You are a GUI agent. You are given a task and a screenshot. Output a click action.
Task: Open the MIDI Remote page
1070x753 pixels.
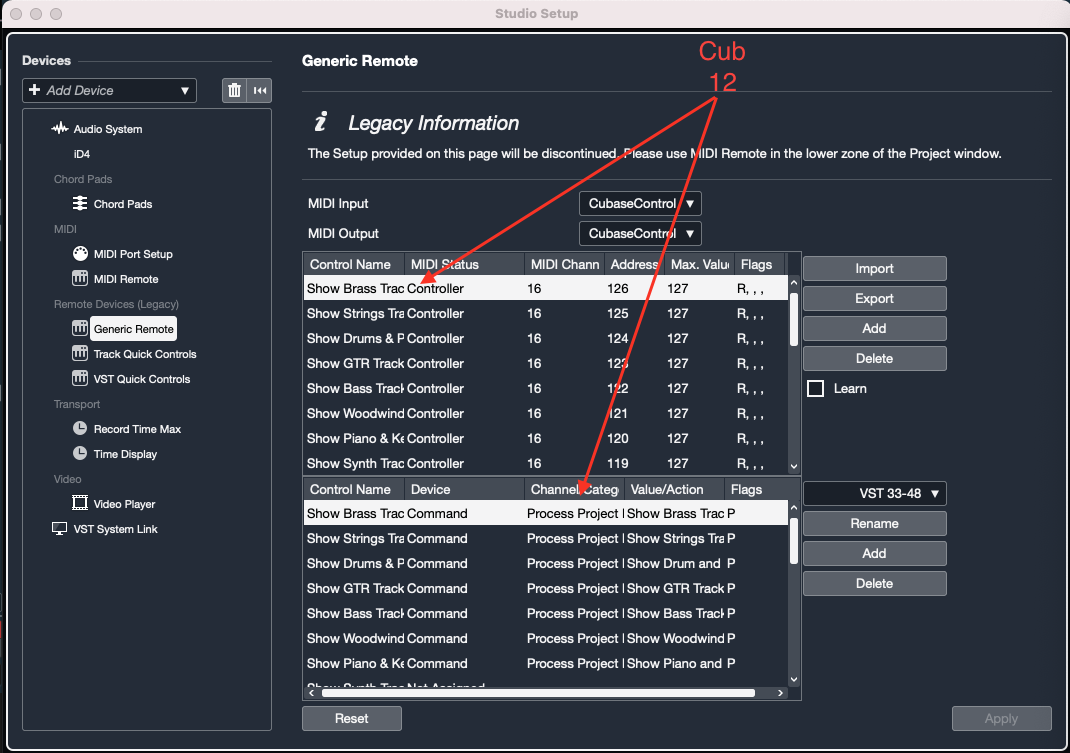tap(126, 279)
